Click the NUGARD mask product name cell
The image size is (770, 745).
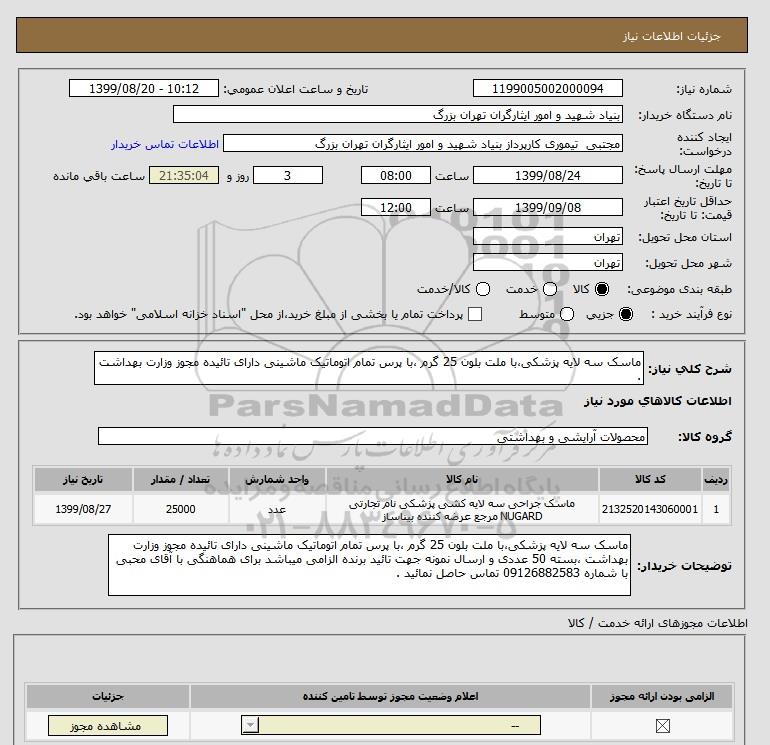coord(462,509)
